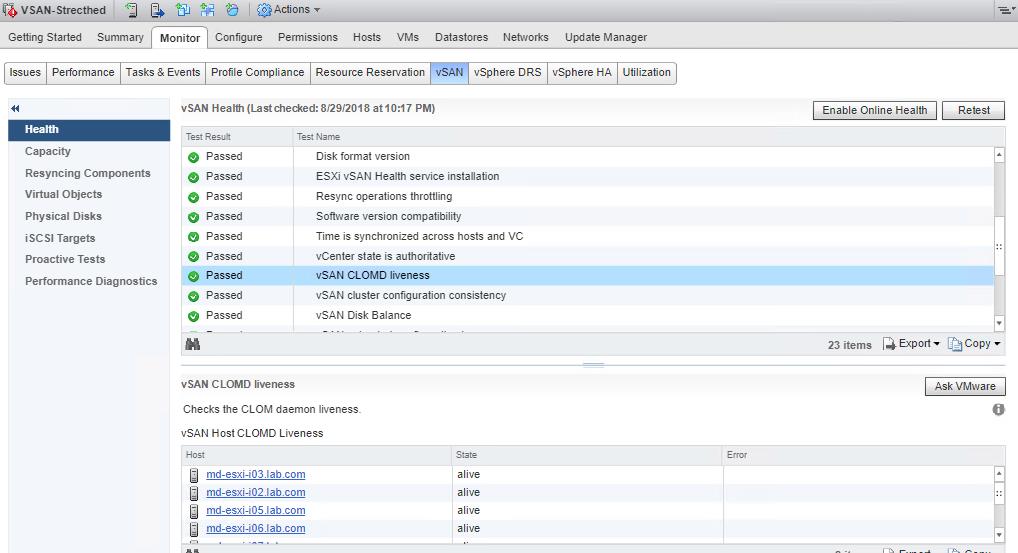
Task: Open the VMs tab
Action: click(x=408, y=38)
